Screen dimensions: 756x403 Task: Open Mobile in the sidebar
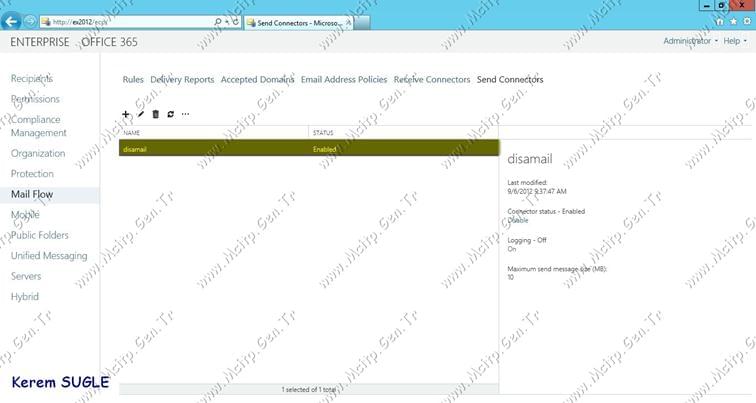pos(25,215)
